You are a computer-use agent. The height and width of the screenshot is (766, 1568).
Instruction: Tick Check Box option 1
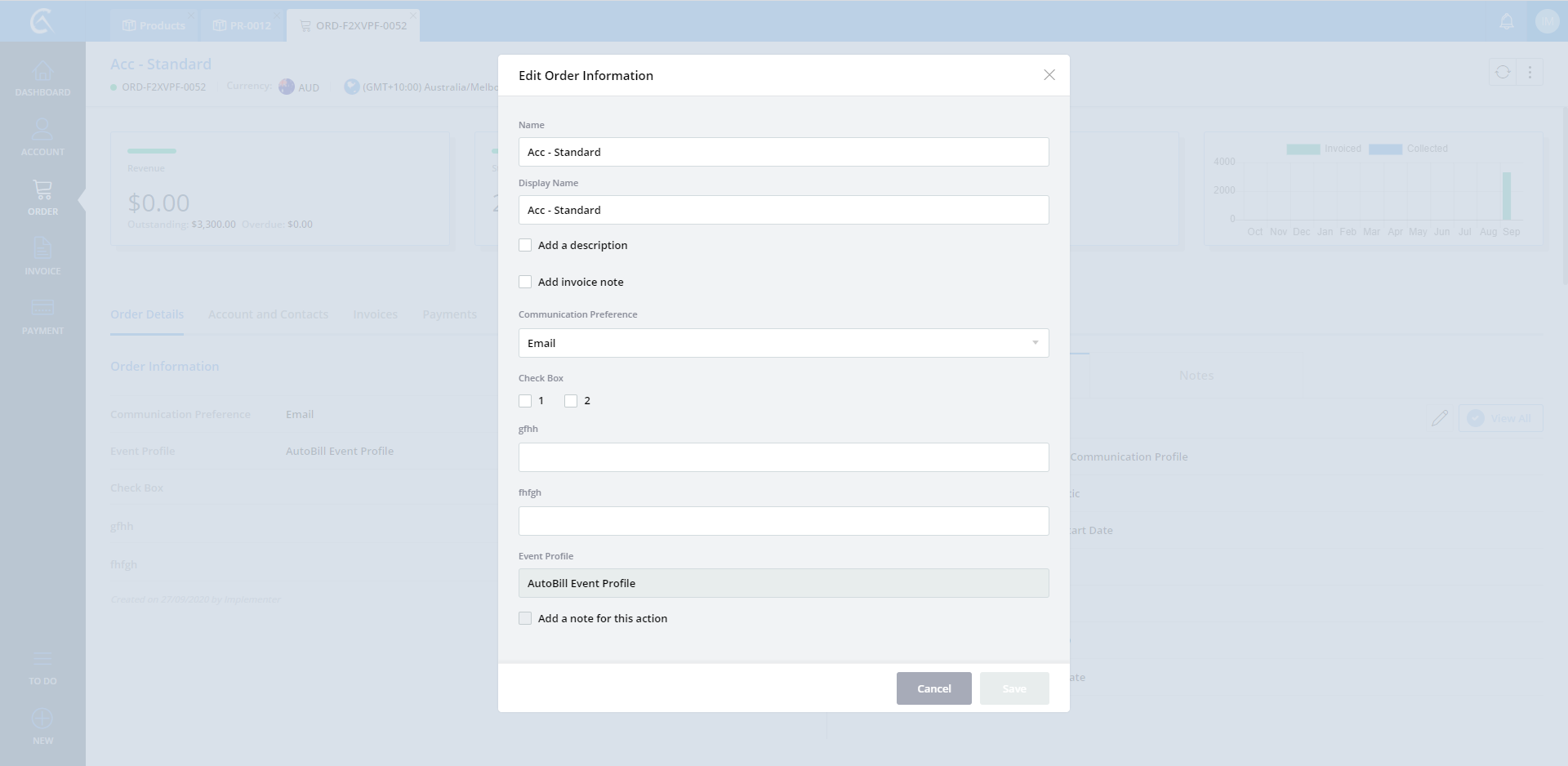pyautogui.click(x=525, y=401)
